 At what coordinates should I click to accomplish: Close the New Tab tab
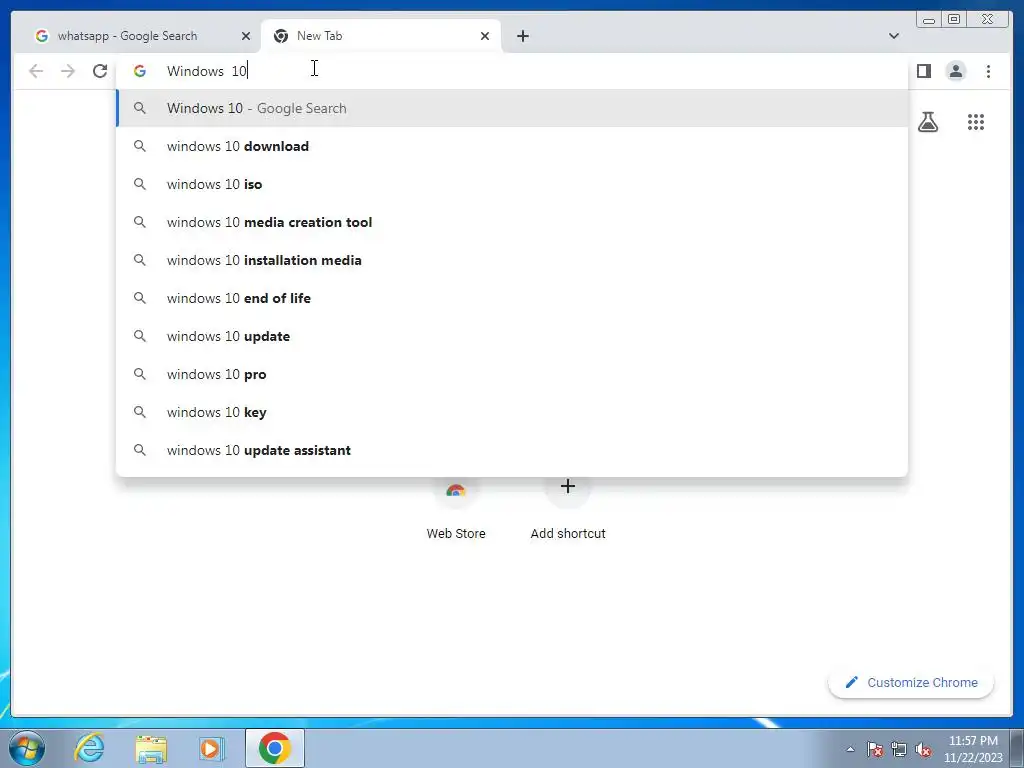485,36
